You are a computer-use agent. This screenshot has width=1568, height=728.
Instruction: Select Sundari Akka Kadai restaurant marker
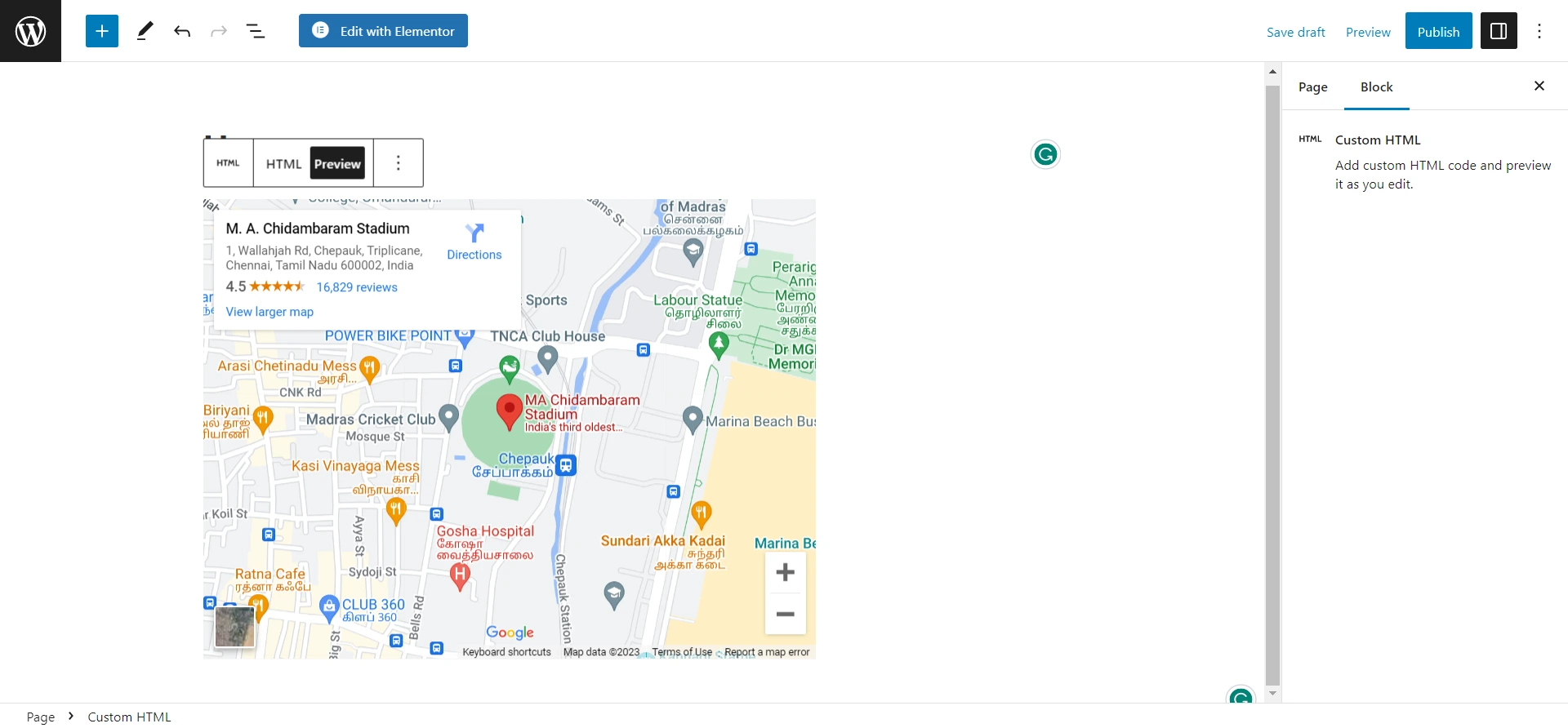click(x=702, y=514)
